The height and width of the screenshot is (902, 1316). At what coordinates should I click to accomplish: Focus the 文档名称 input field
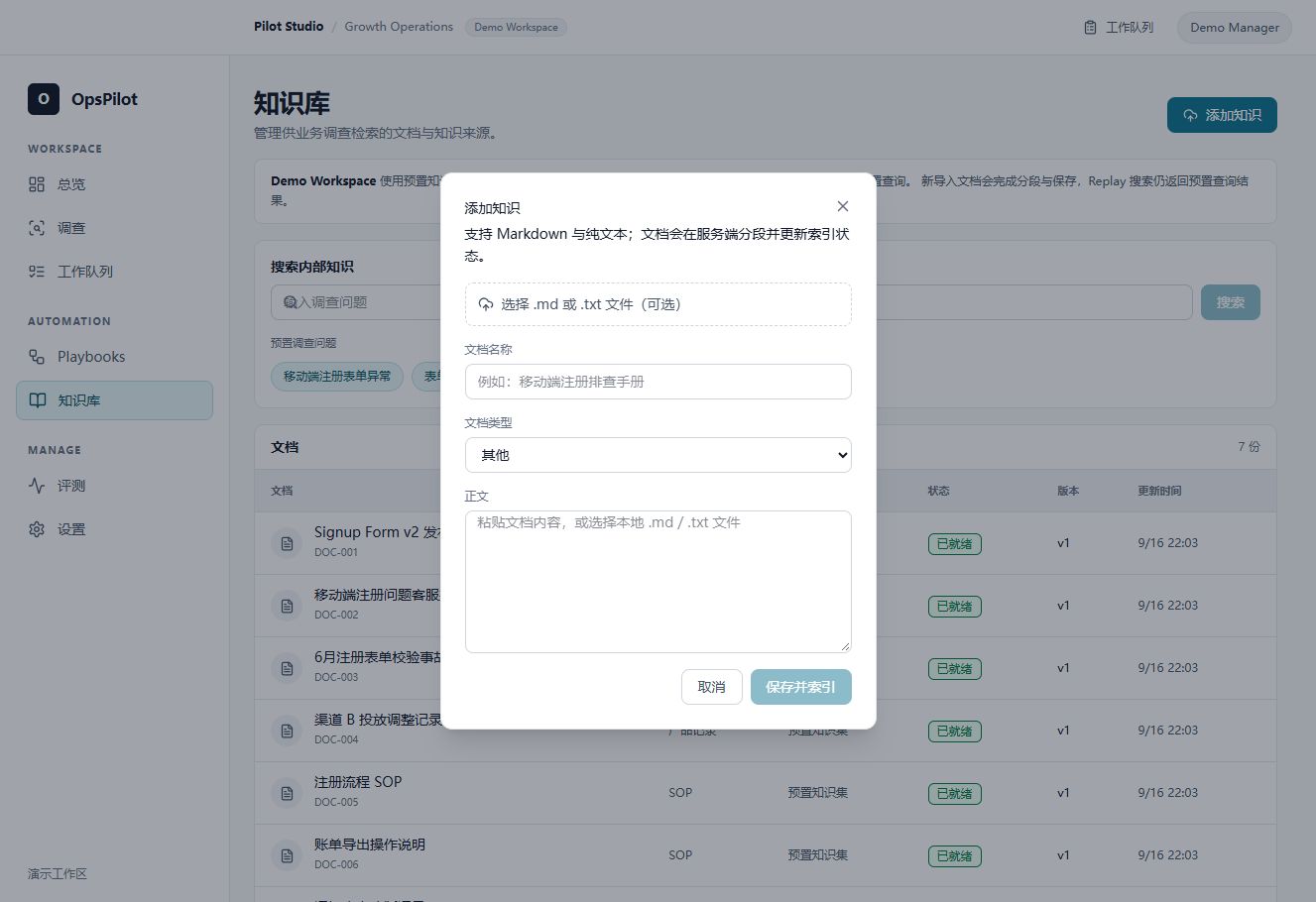[658, 382]
